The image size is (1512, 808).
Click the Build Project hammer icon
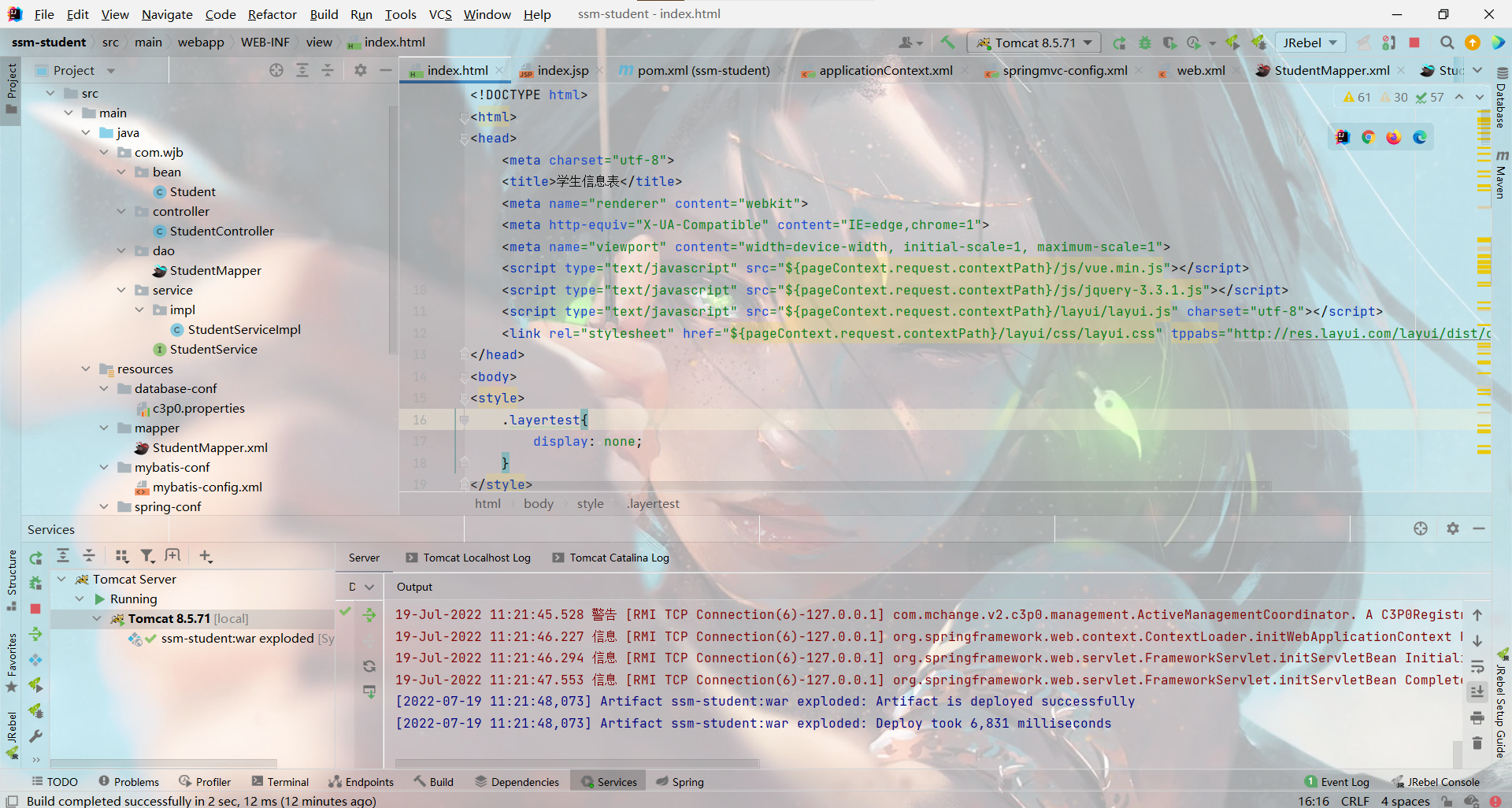(947, 43)
